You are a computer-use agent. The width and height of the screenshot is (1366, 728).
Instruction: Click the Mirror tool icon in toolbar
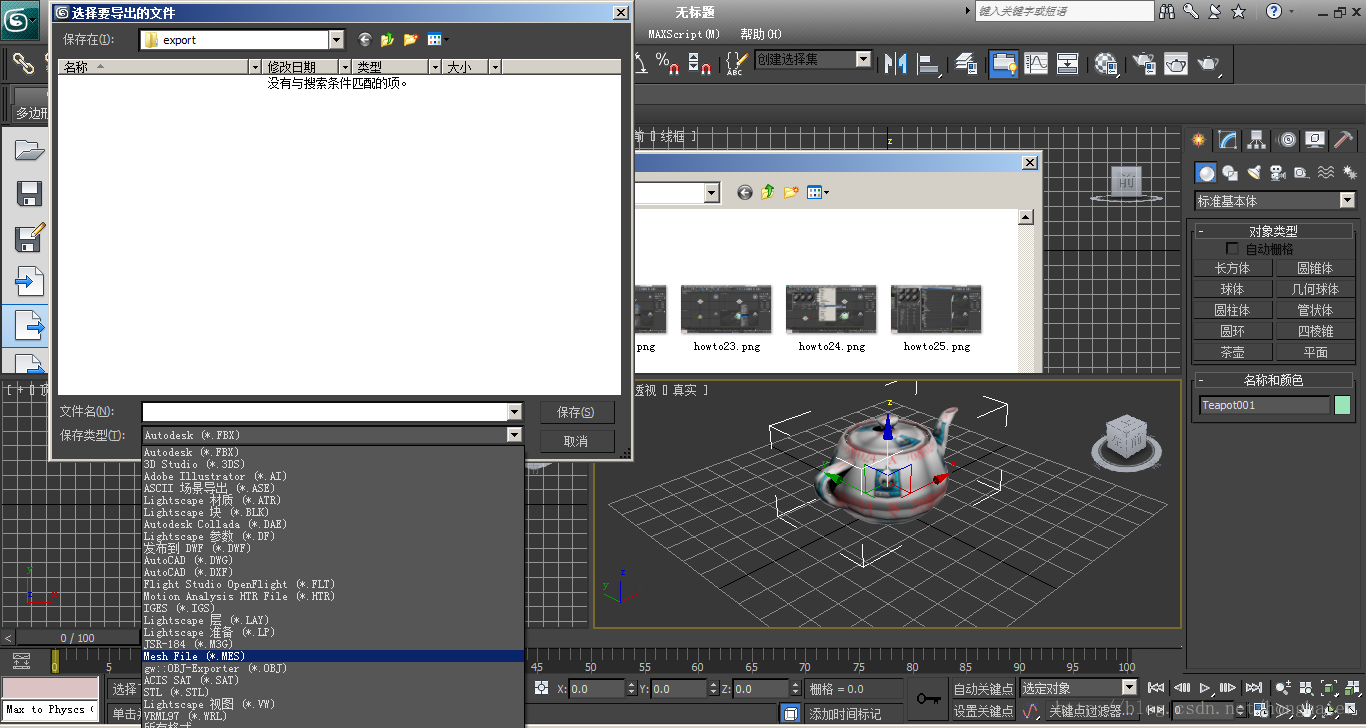[x=895, y=64]
